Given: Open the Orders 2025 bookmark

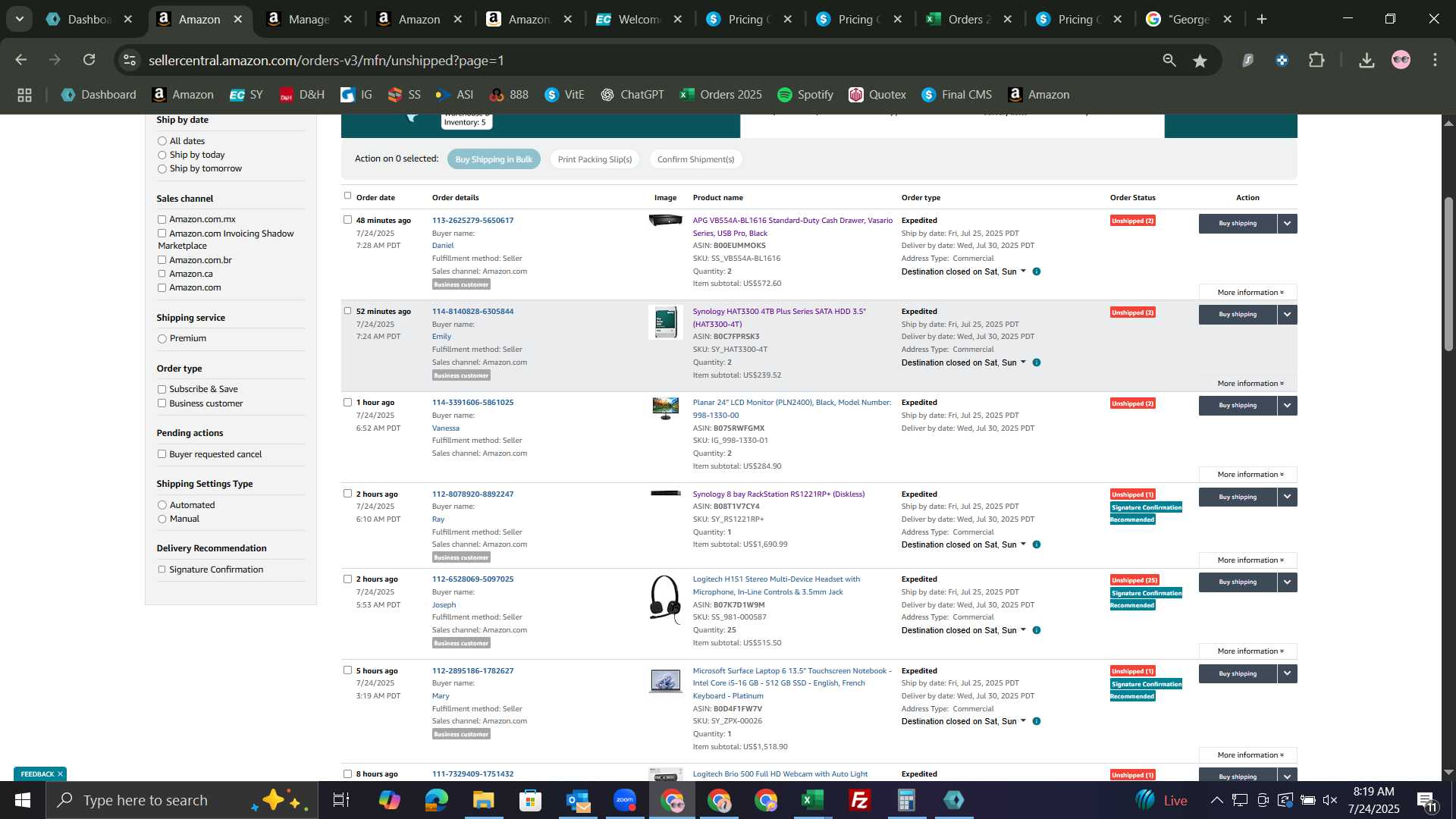Looking at the screenshot, I should click(720, 95).
